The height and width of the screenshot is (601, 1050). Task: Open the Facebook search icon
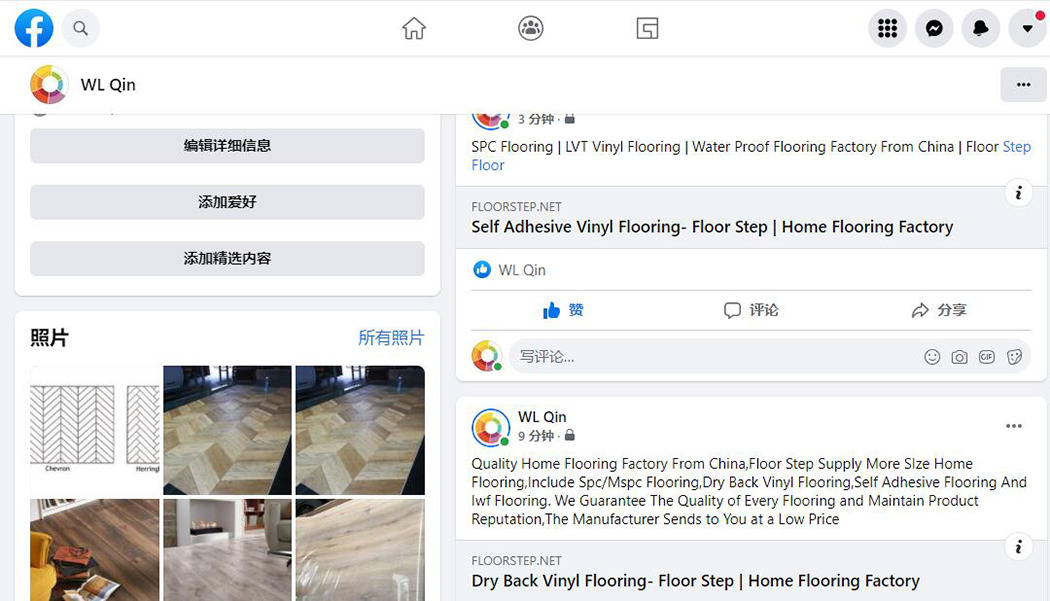click(x=81, y=29)
